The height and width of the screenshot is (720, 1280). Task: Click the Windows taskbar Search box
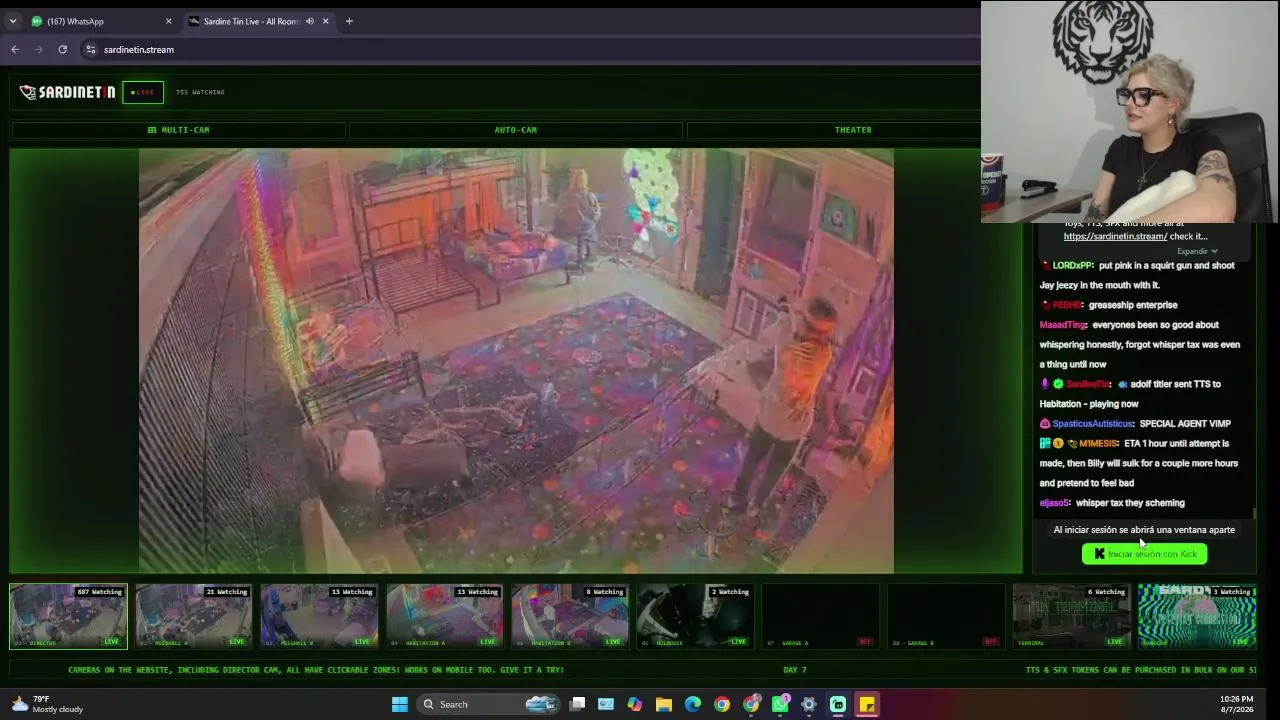(488, 704)
